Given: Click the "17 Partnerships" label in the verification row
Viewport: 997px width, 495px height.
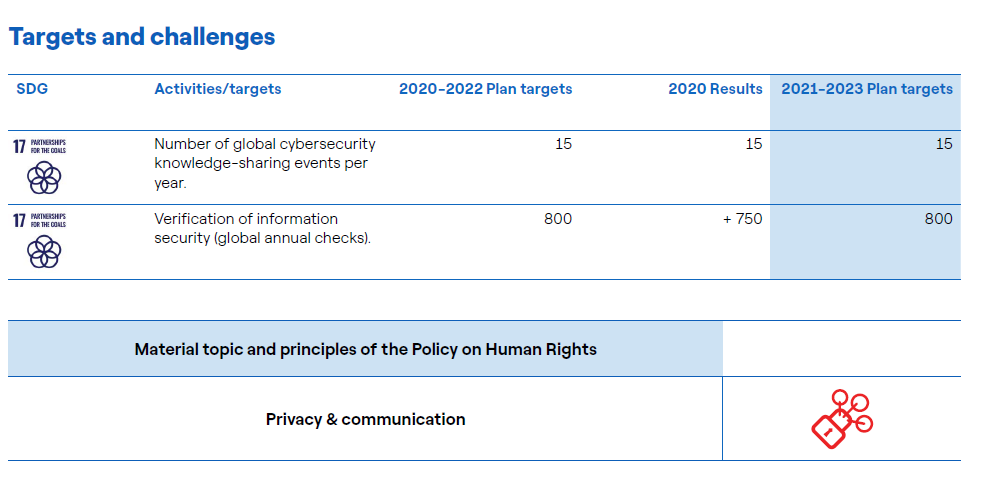Looking at the screenshot, I should click(40, 221).
